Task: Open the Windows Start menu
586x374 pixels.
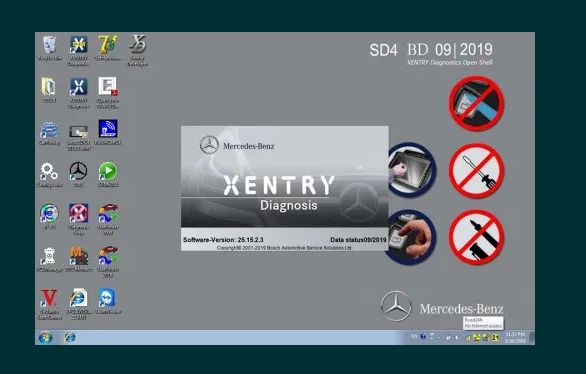Action: [x=46, y=337]
